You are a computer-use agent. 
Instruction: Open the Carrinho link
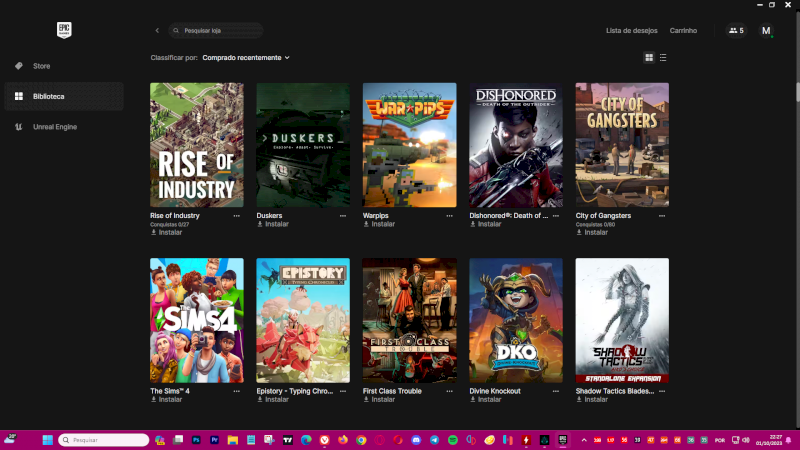click(x=683, y=31)
